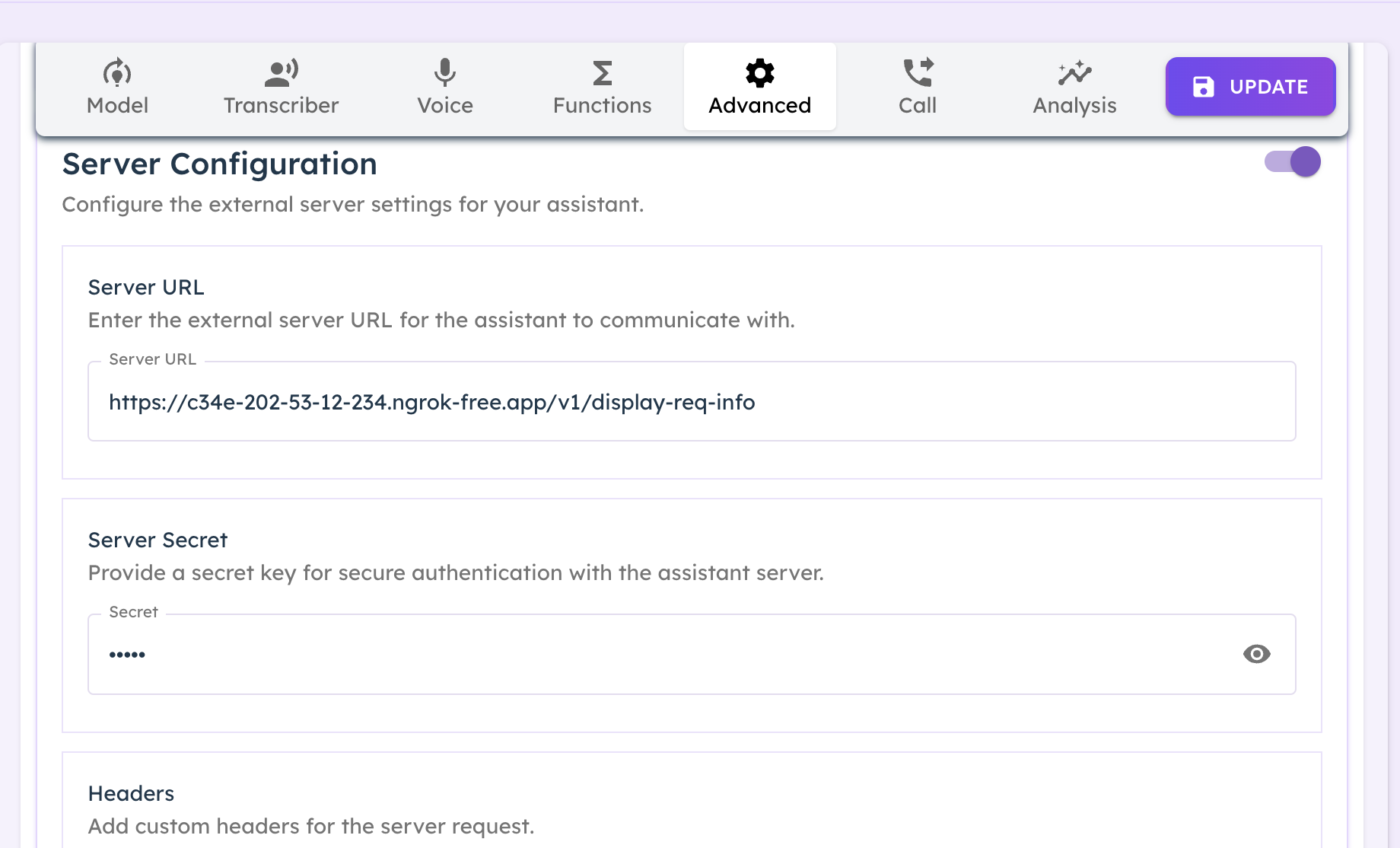Click the Analysis sparkline icon
The image size is (1400, 848).
1074,73
